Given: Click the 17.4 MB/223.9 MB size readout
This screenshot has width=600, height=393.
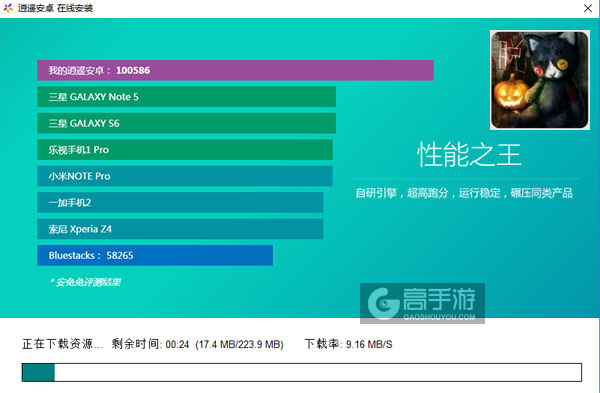Looking at the screenshot, I should [x=239, y=344].
